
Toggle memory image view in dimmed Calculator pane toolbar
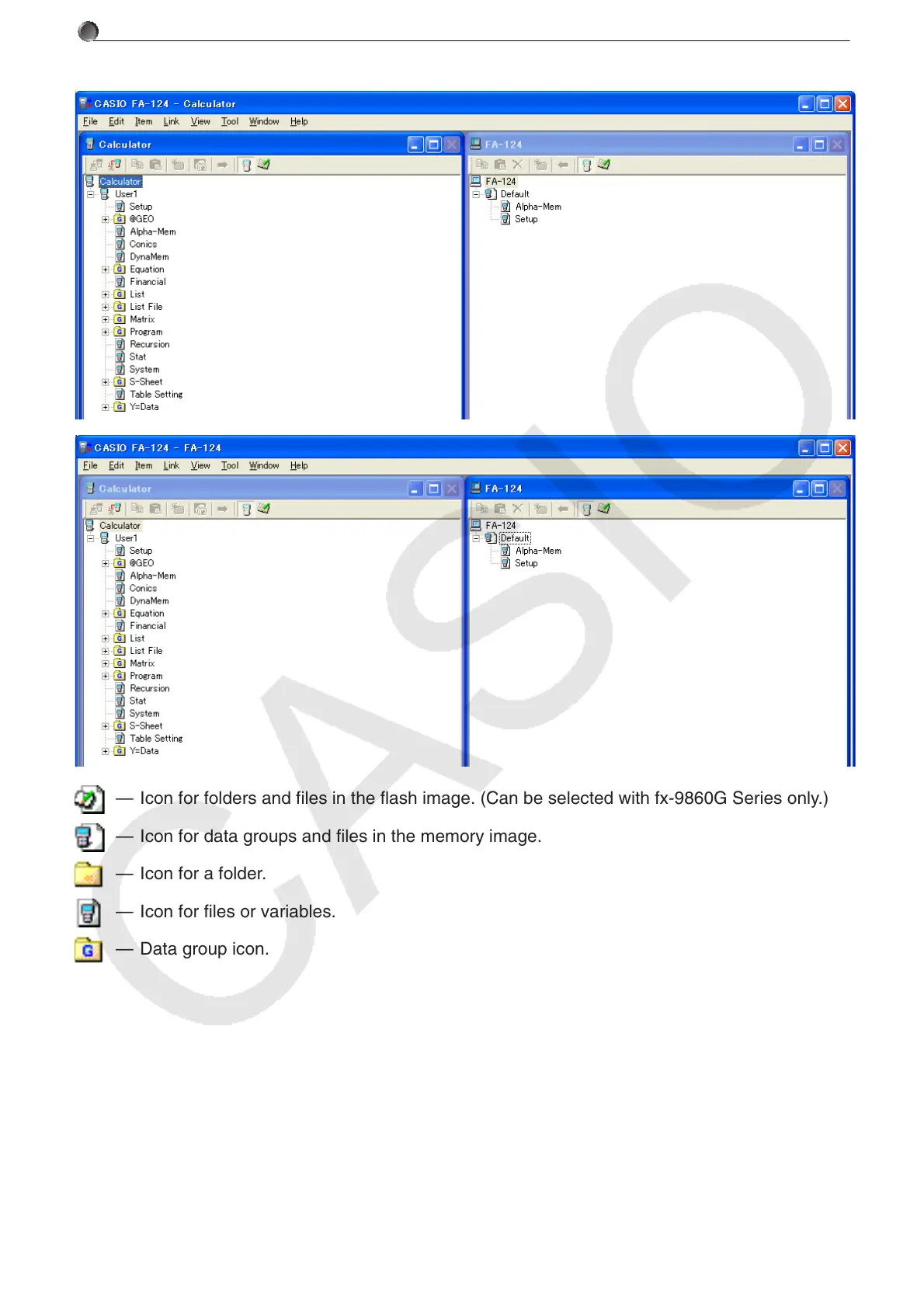click(246, 509)
